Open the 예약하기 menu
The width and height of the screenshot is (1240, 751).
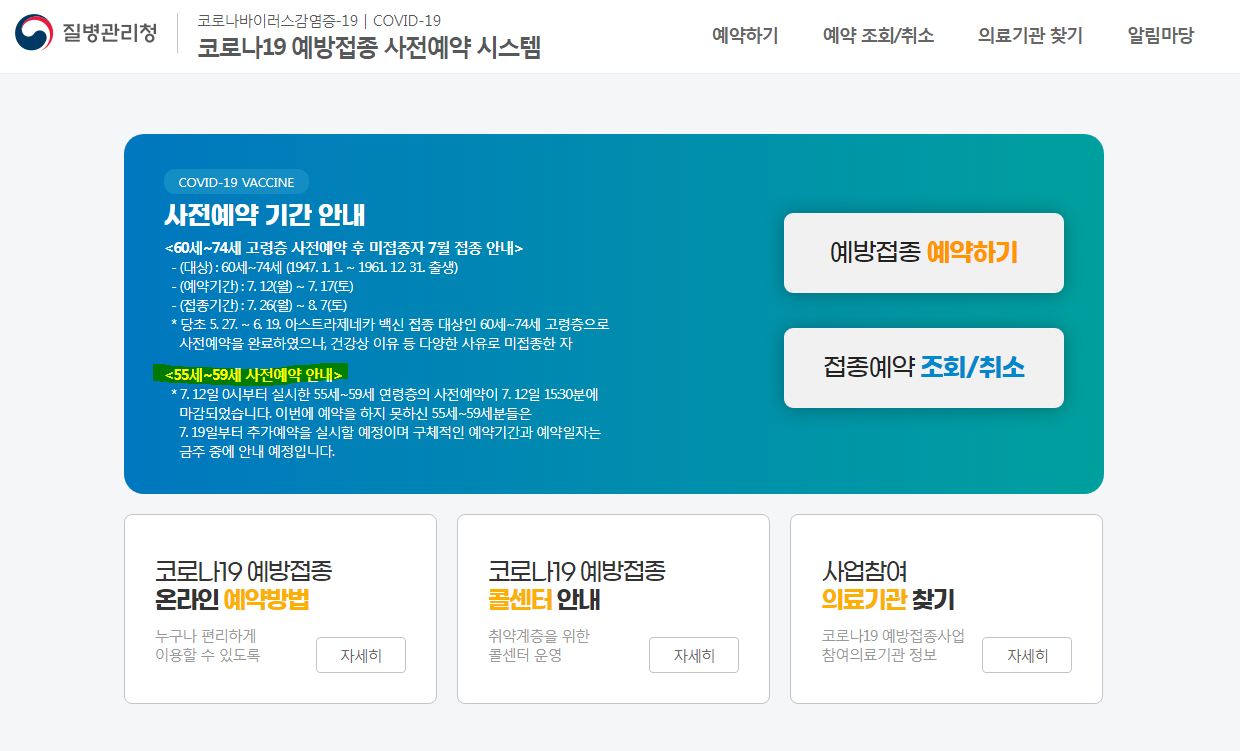[x=745, y=36]
